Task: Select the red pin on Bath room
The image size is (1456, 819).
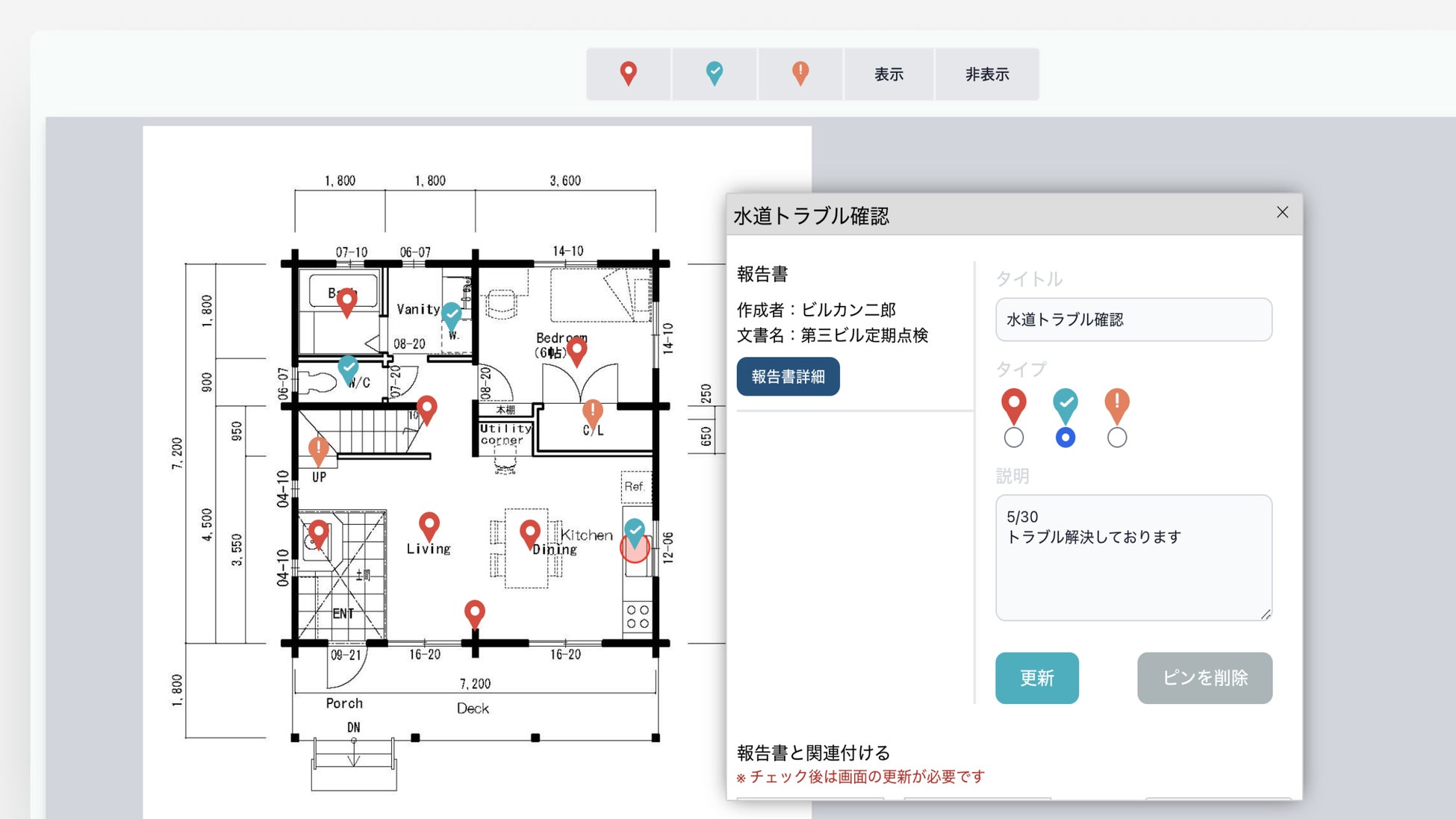Action: point(346,302)
